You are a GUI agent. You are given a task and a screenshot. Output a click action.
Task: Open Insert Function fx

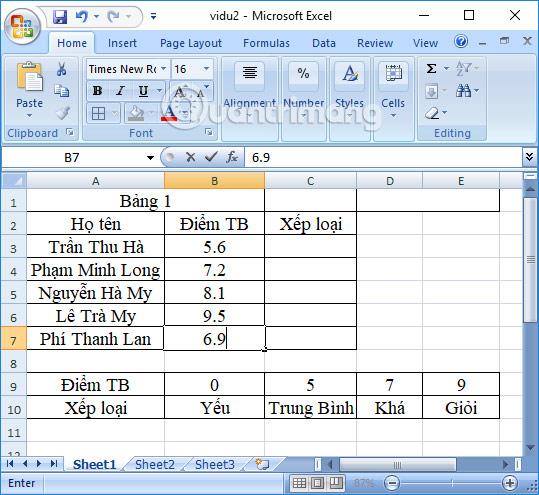click(x=232, y=157)
